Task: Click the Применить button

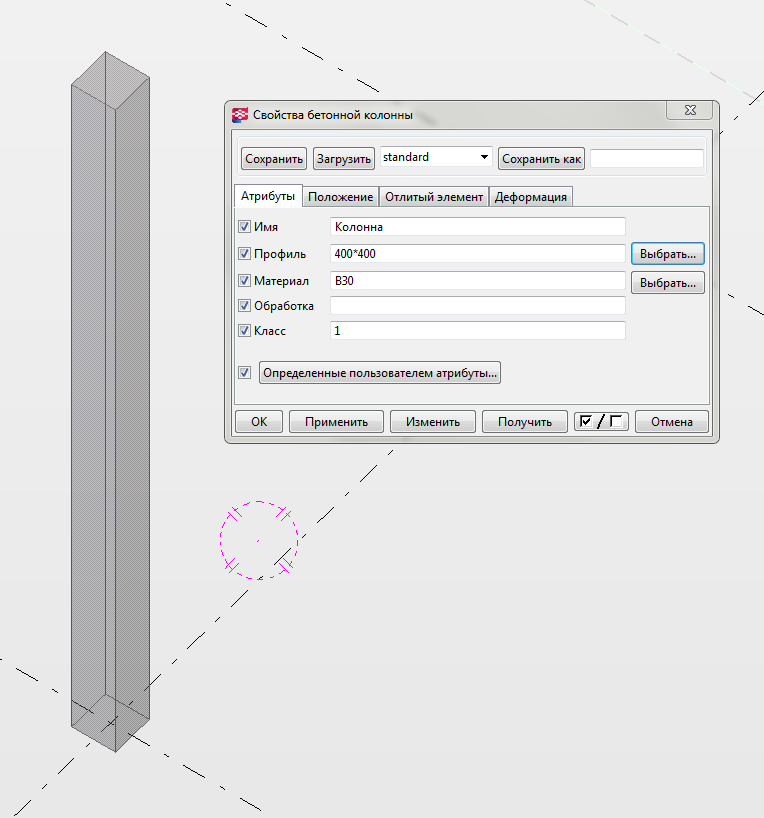Action: 335,421
